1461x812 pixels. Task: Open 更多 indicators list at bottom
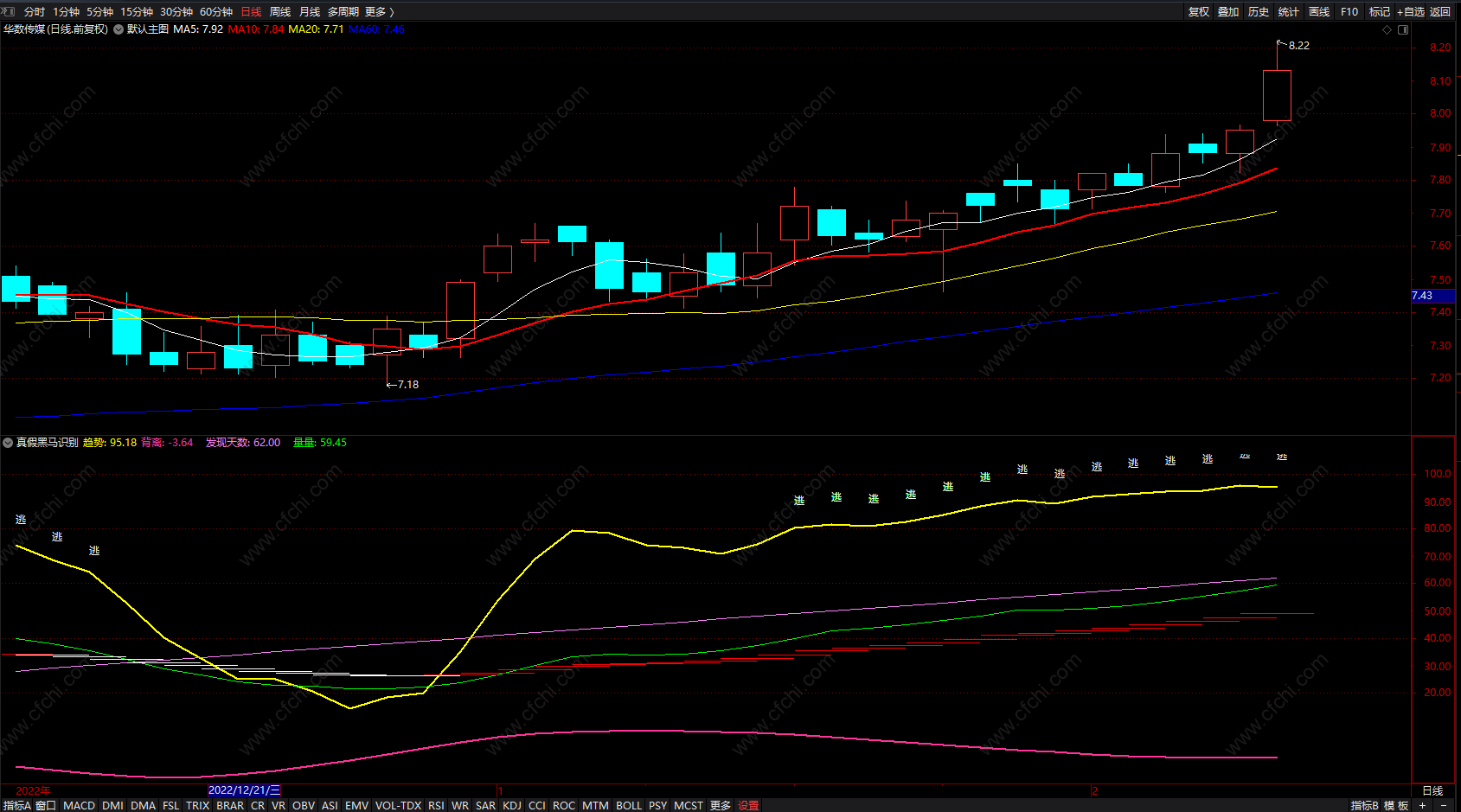point(721,805)
